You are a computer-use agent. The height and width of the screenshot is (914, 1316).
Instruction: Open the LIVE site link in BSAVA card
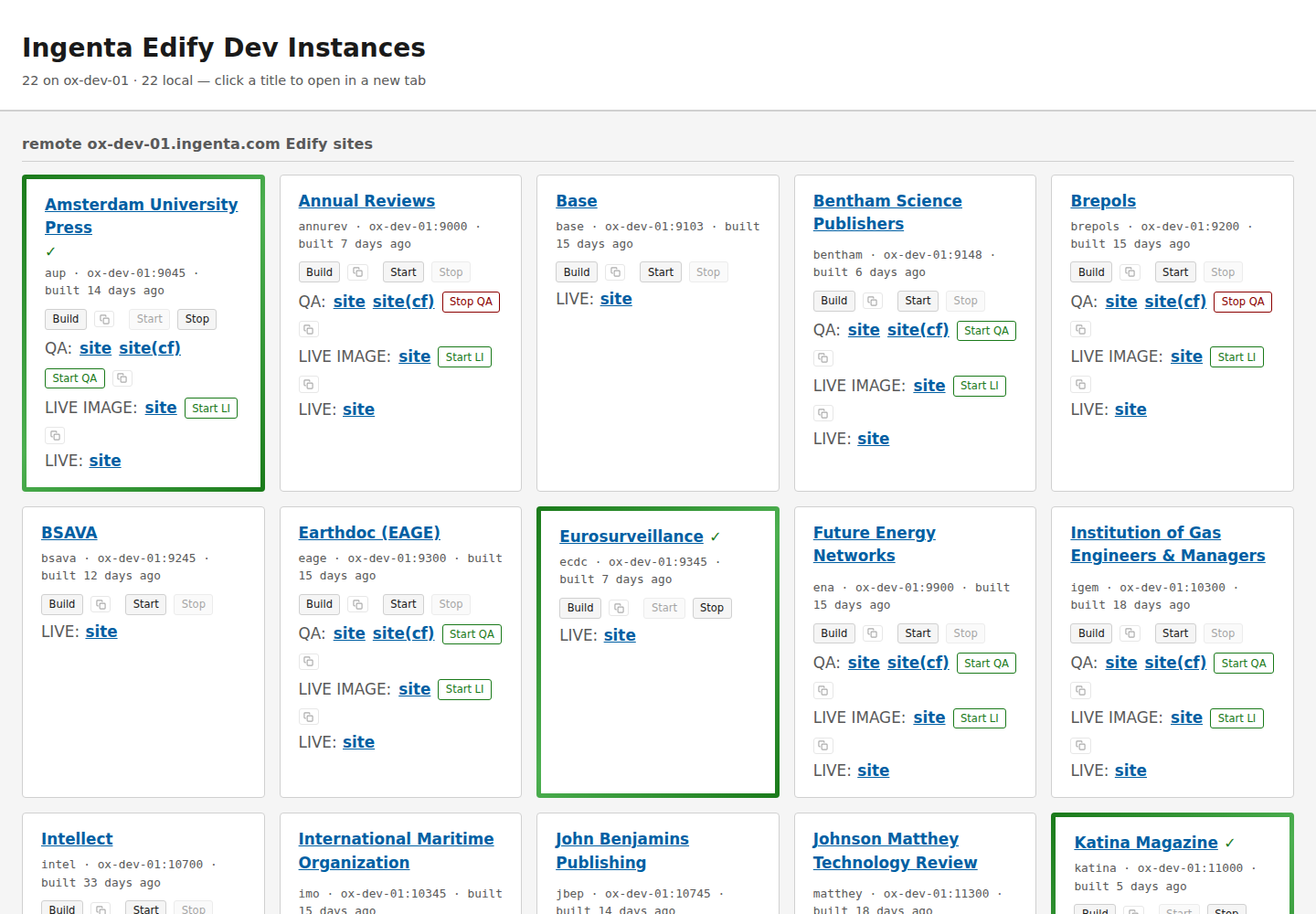101,632
